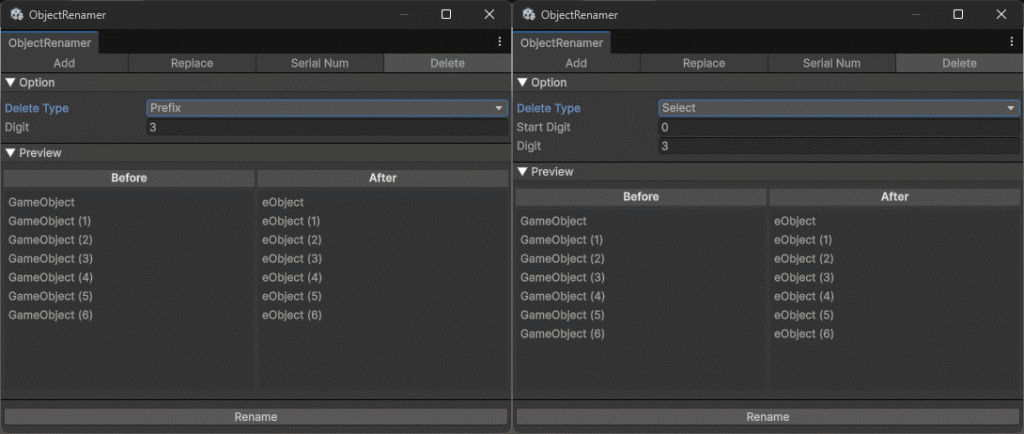Open the kebab menu in left ObjectRenamer panel
1024x434 pixels.
point(499,42)
